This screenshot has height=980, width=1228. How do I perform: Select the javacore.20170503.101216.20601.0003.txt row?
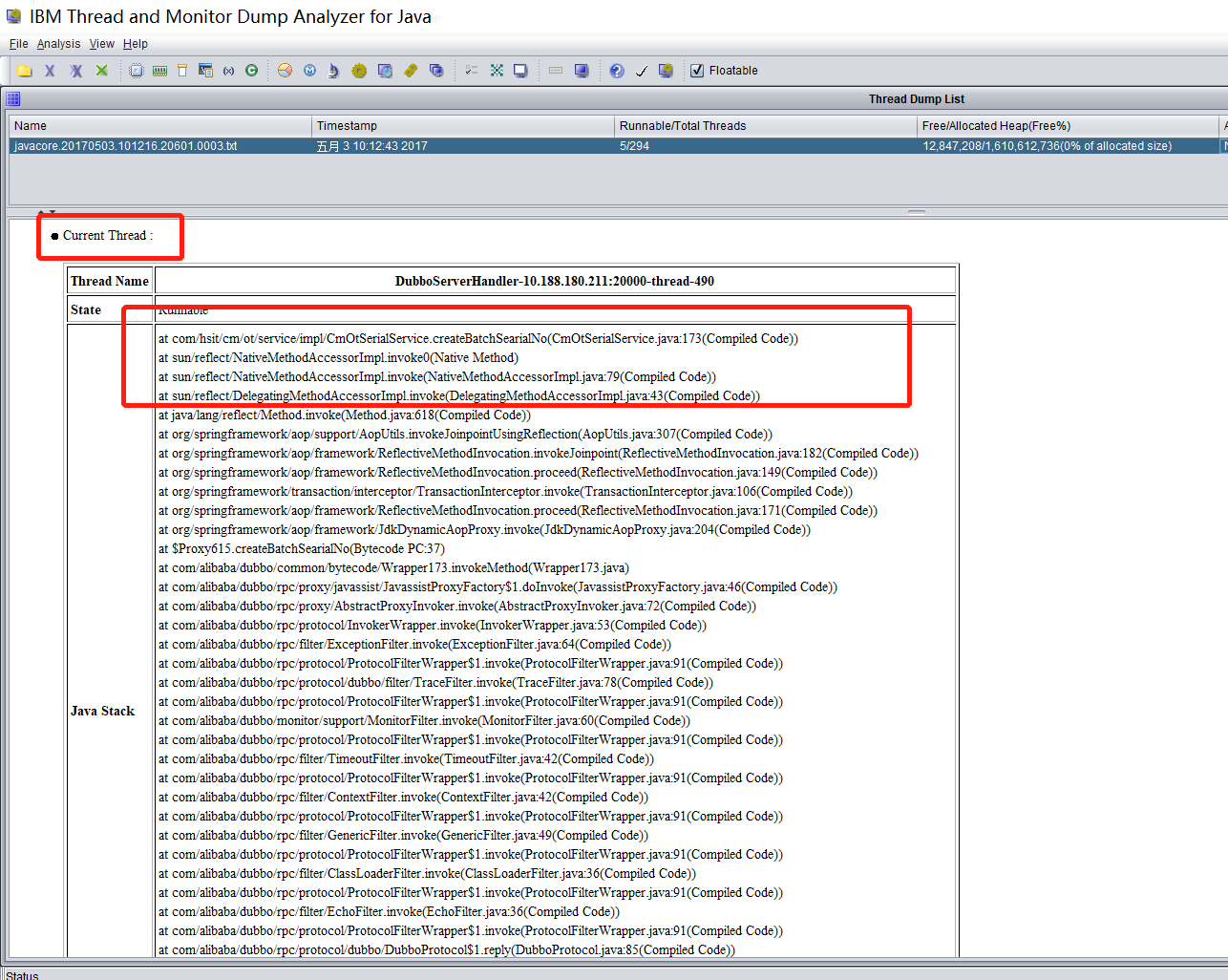point(618,146)
